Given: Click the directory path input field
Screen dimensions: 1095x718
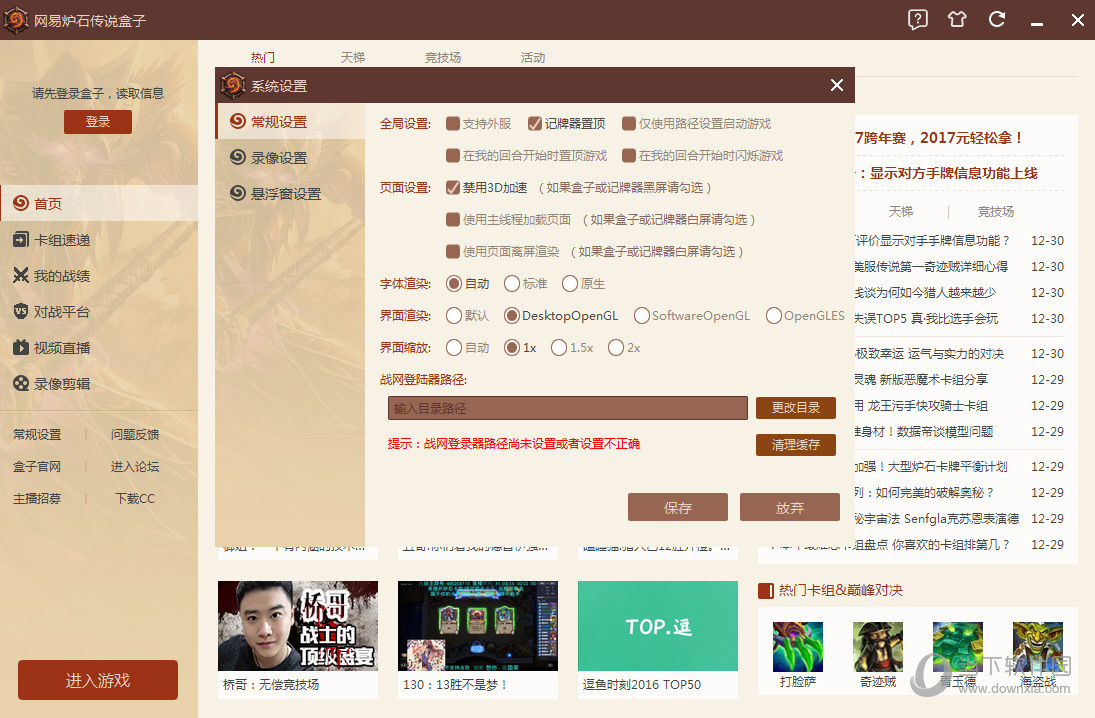Looking at the screenshot, I should pyautogui.click(x=567, y=408).
